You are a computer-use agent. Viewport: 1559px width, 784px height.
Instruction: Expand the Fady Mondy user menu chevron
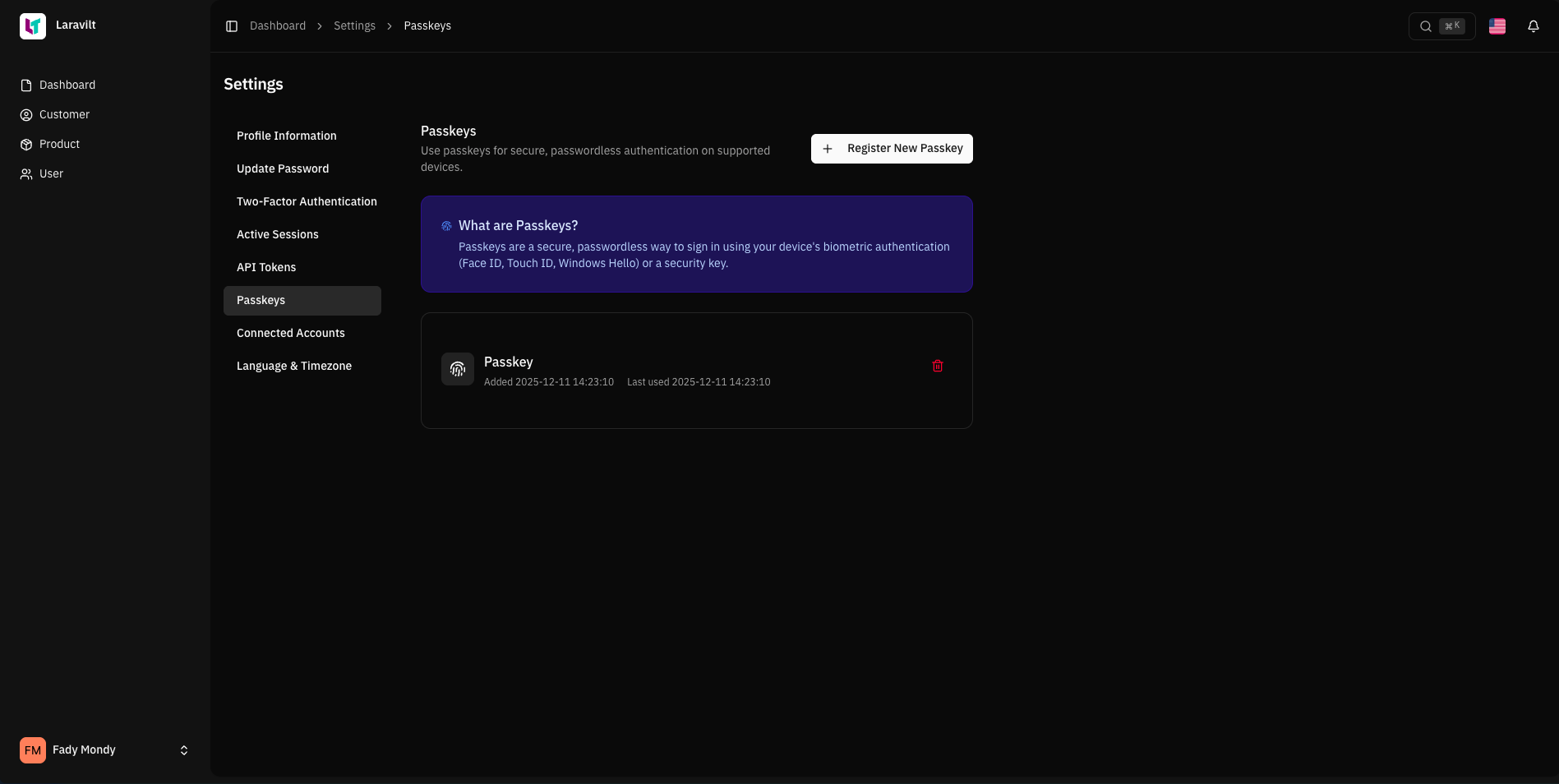184,750
